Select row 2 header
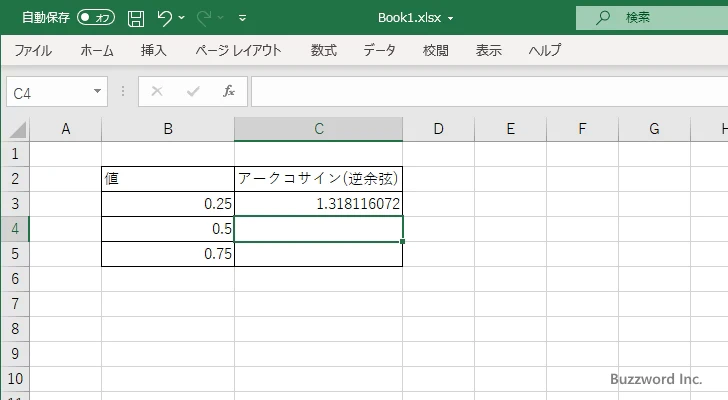The image size is (728, 400). tap(15, 179)
